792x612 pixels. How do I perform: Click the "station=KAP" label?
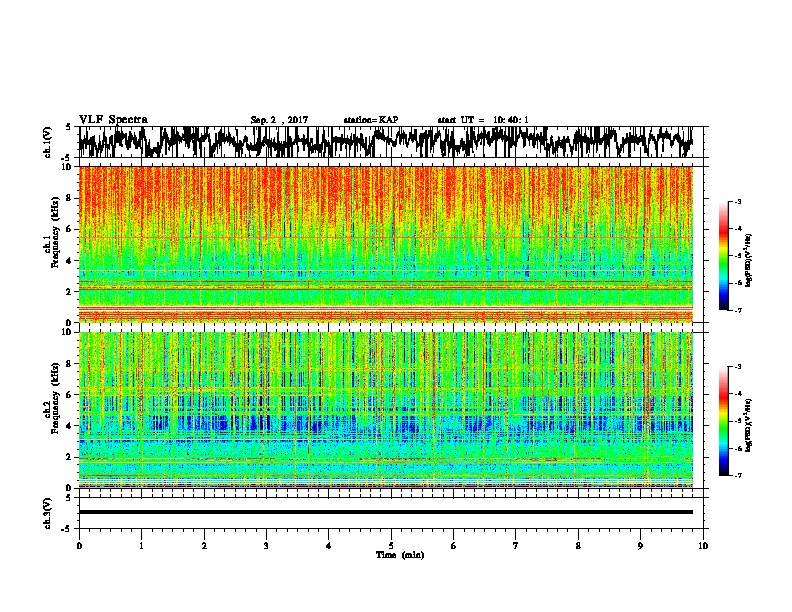371,120
